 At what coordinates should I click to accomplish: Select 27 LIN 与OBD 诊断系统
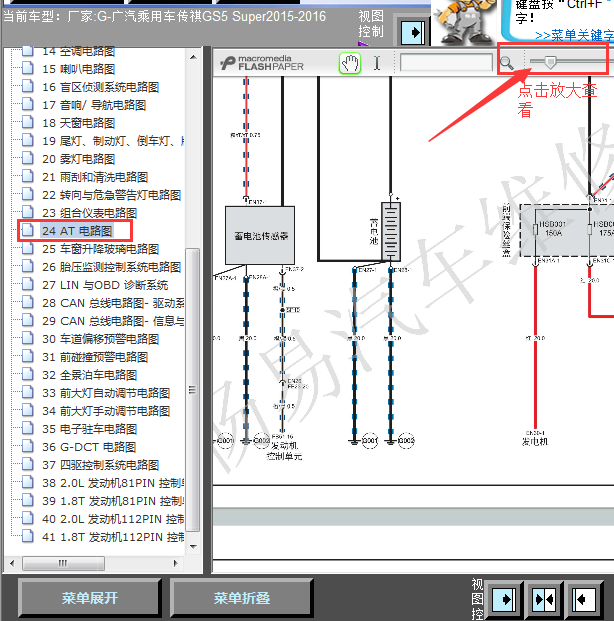click(105, 285)
